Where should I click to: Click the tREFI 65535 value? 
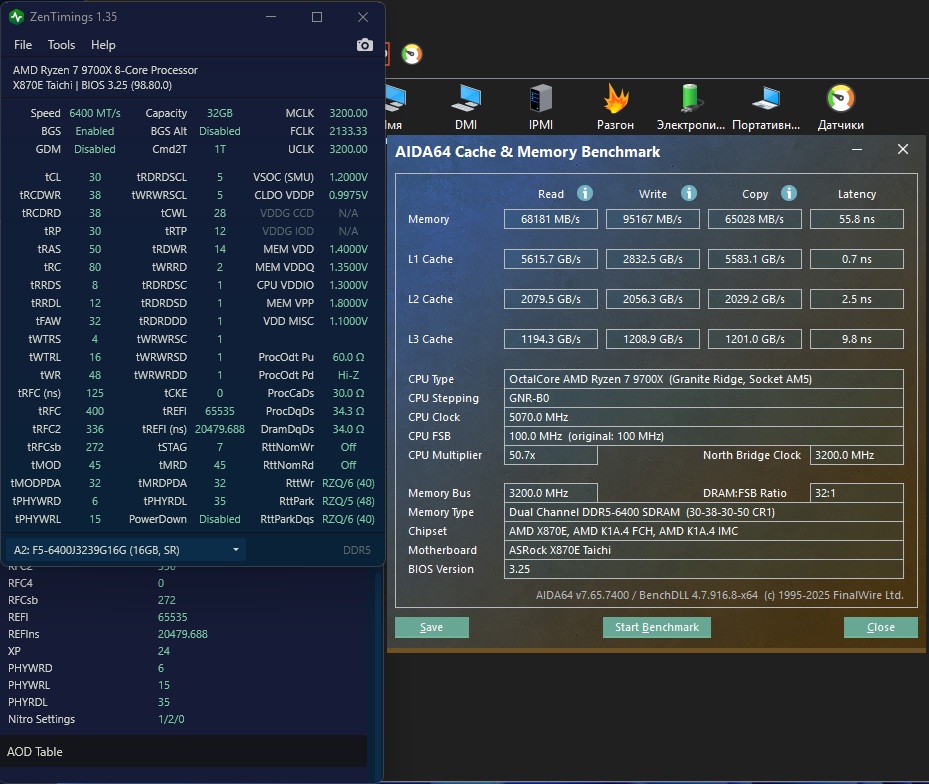click(220, 411)
